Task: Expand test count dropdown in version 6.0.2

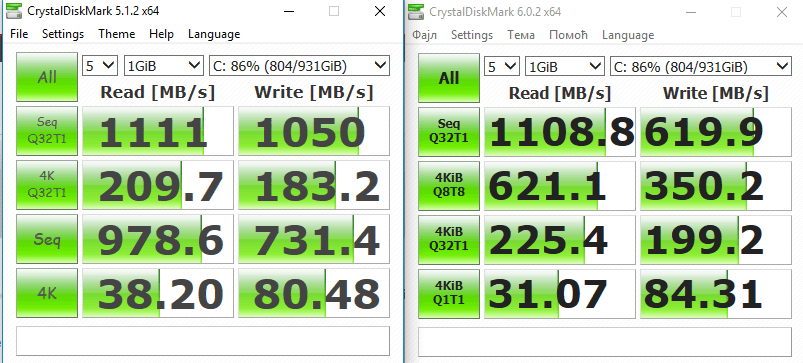Action: (502, 67)
